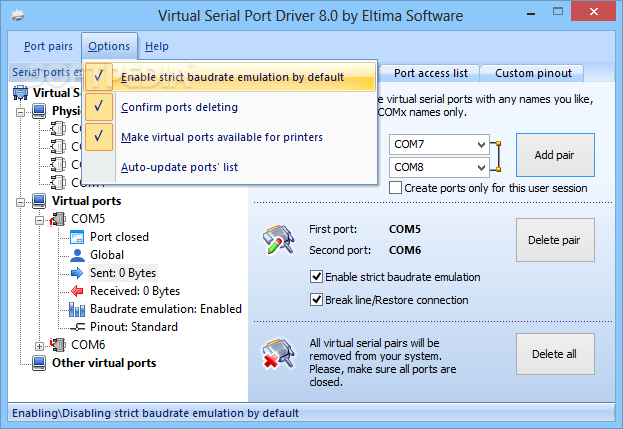Click the Virtual ports computer icon
The width and height of the screenshot is (623, 429).
click(39, 201)
